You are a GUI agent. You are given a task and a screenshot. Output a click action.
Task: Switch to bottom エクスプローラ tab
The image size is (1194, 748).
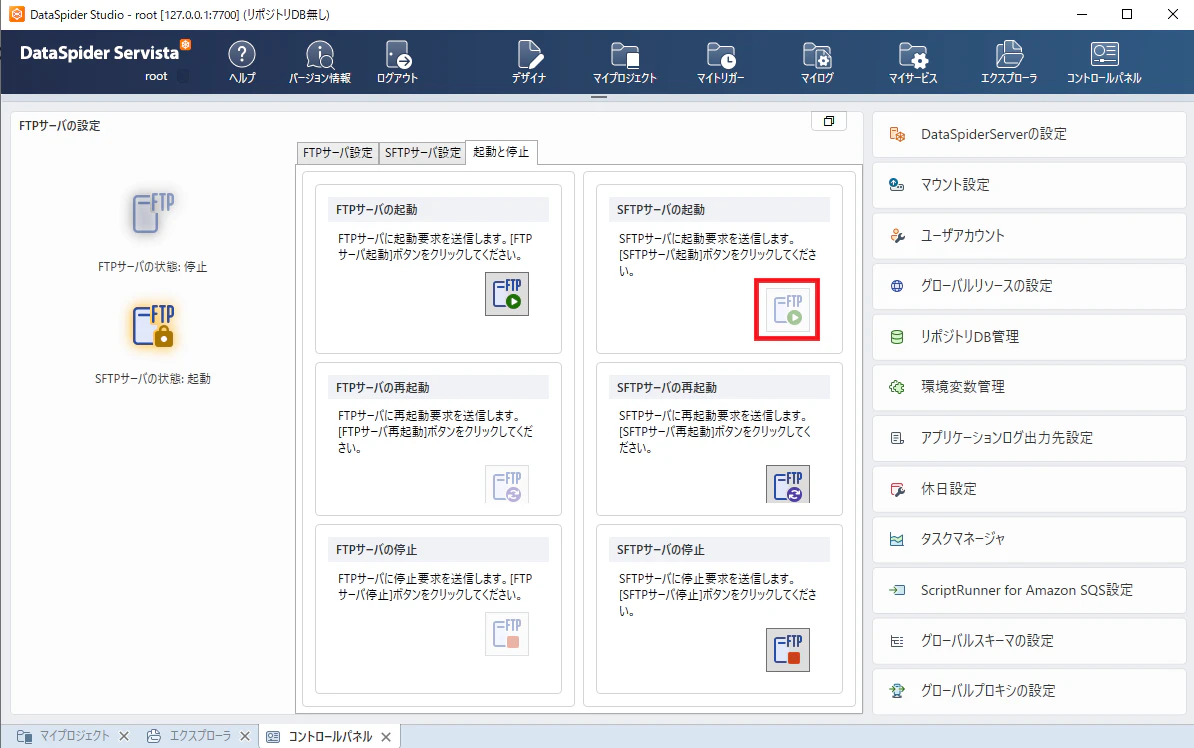coord(200,736)
